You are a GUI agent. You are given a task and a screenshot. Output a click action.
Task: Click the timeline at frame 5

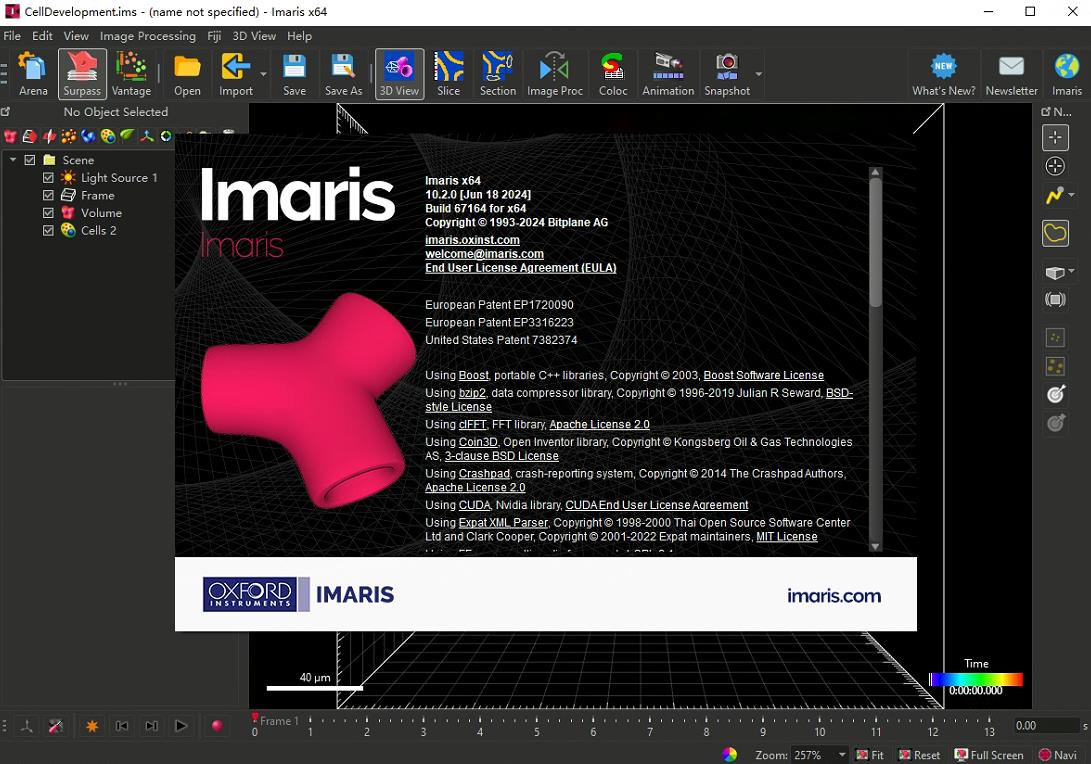[536, 726]
